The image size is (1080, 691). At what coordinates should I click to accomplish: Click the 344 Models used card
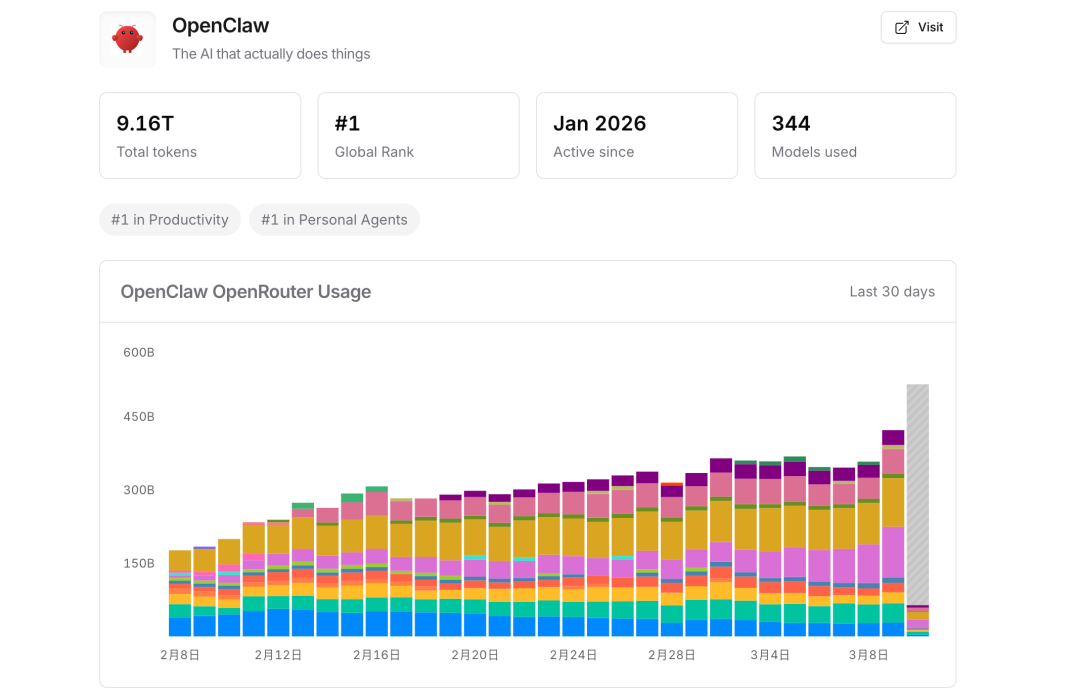pyautogui.click(x=855, y=136)
